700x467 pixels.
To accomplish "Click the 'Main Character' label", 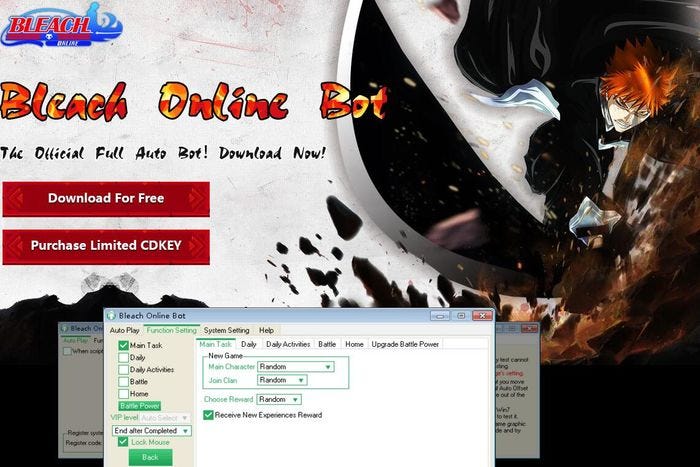I will coord(232,367).
